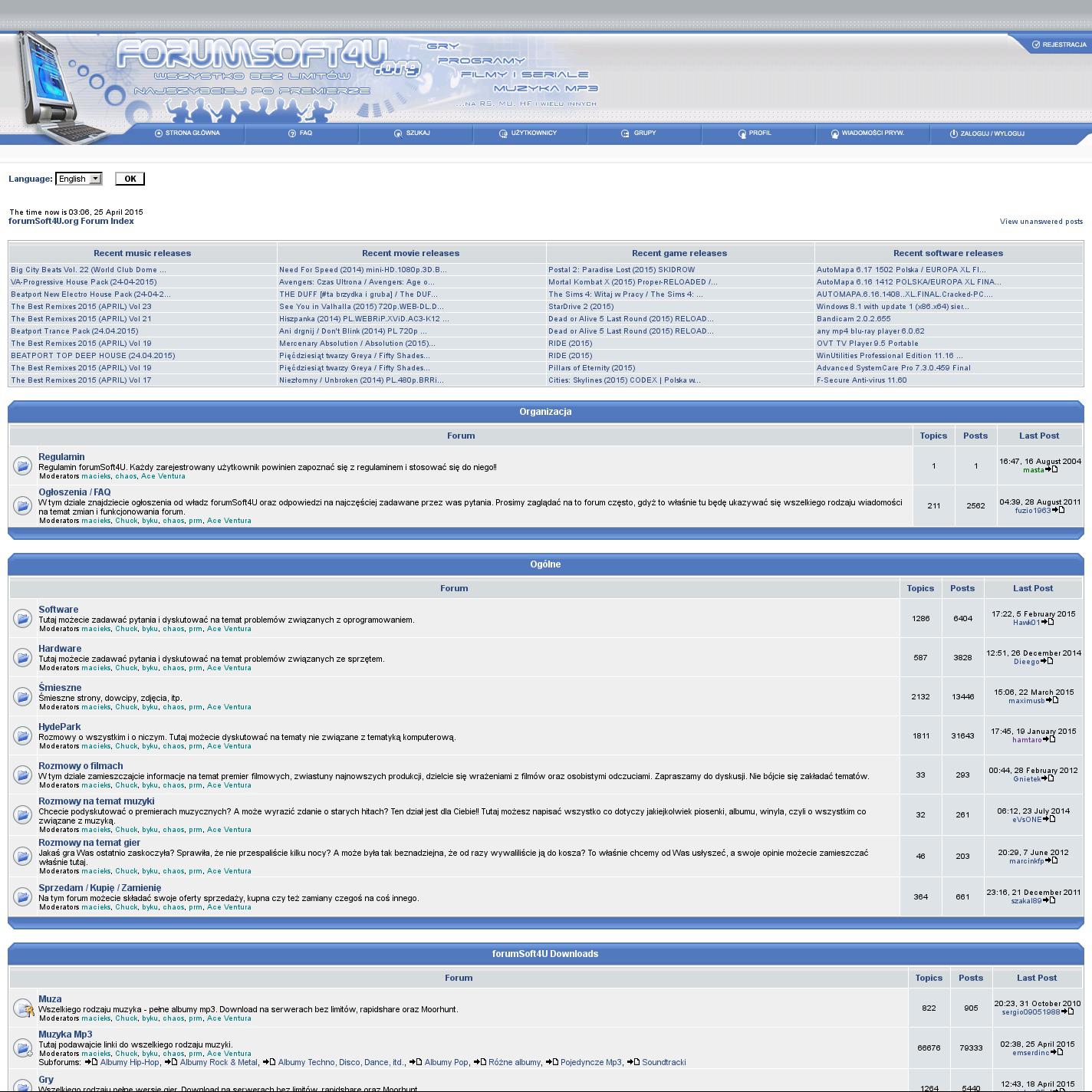1092x1092 pixels.
Task: Open the Language dropdown
Action: [79, 179]
